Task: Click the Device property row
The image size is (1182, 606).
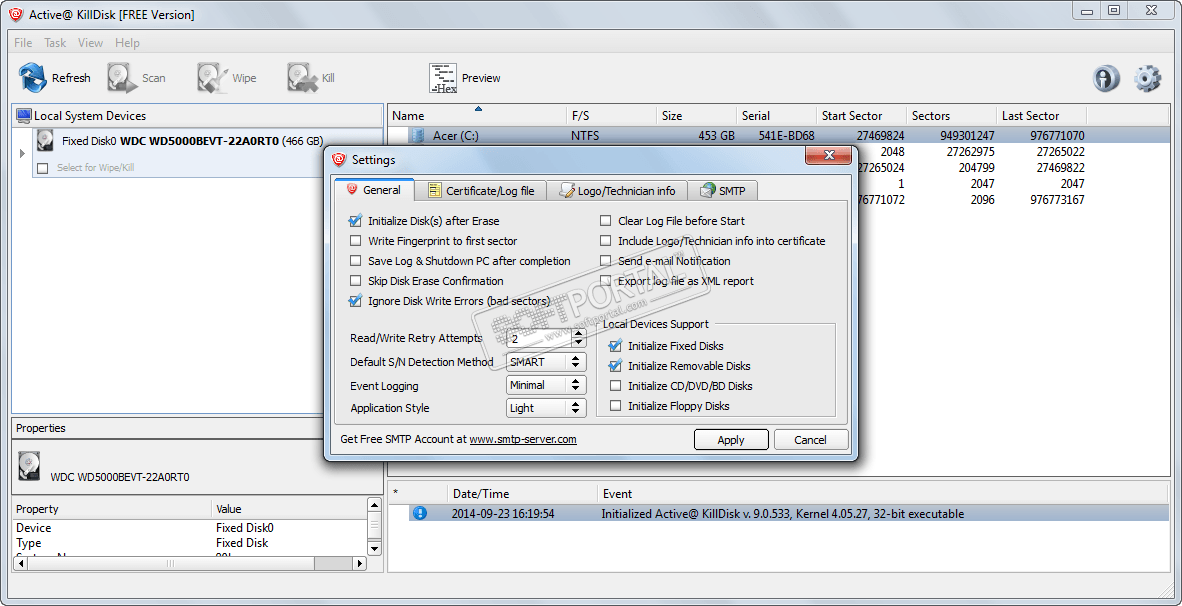Action: point(189,528)
